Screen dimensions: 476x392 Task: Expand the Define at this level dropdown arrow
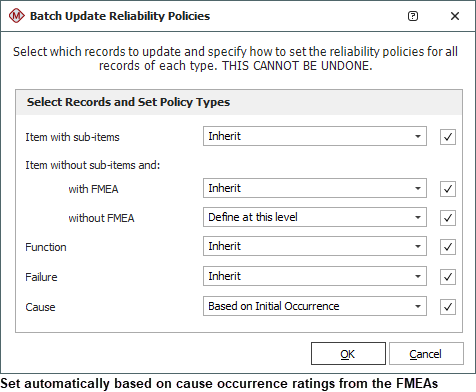pos(418,217)
